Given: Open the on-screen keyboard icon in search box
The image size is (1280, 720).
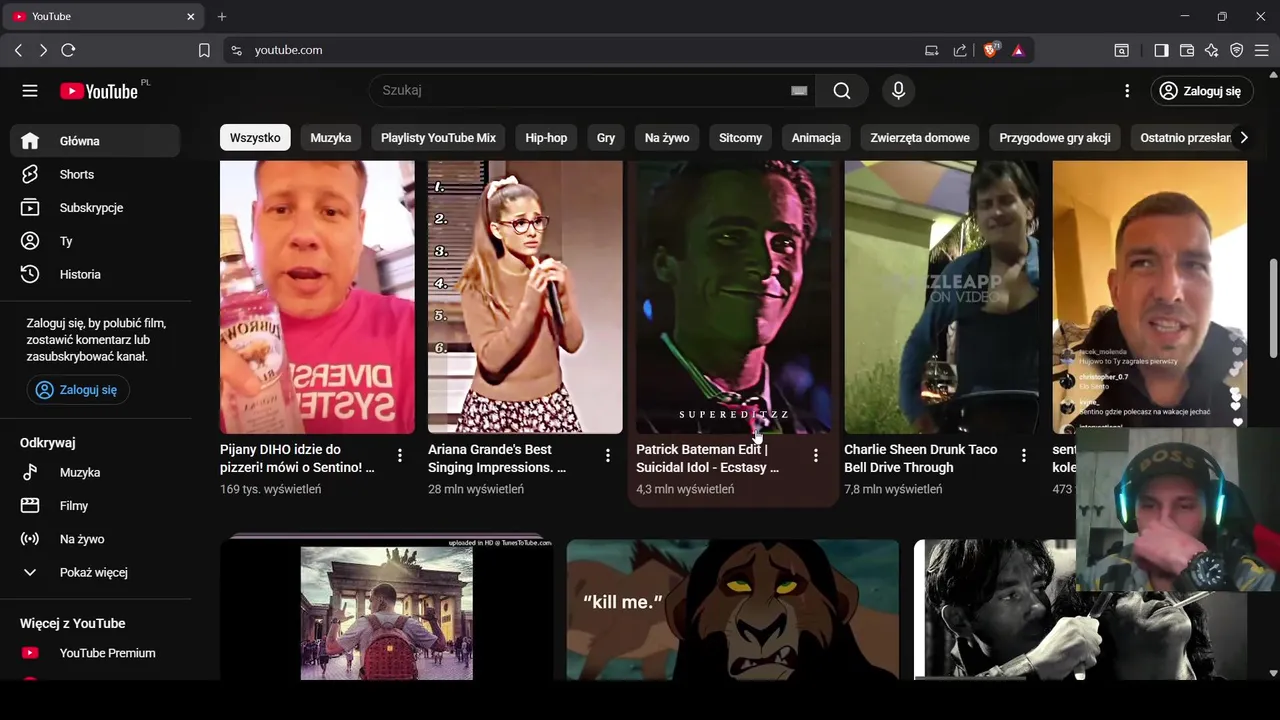Looking at the screenshot, I should pyautogui.click(x=799, y=91).
